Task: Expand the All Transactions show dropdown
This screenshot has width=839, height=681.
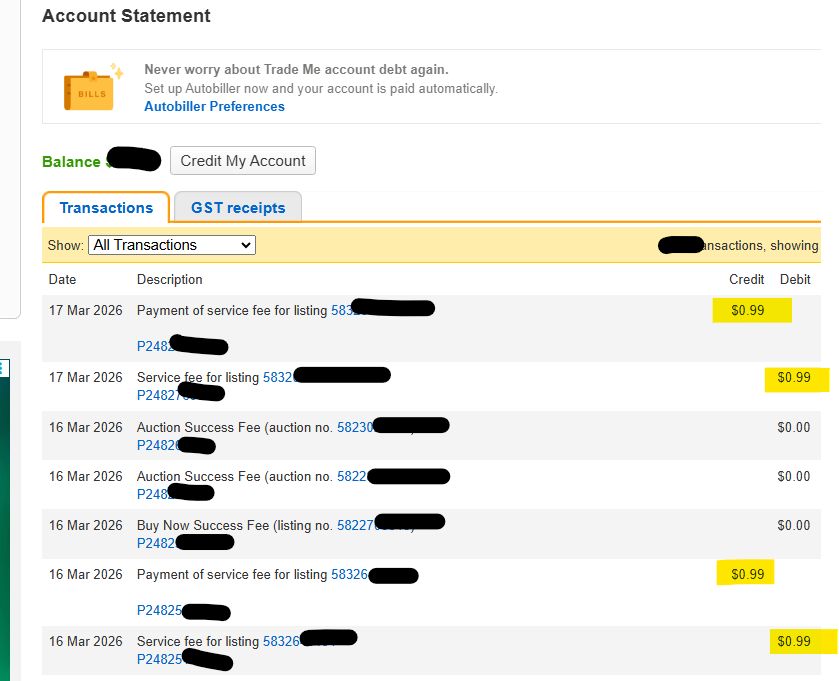Action: (172, 245)
